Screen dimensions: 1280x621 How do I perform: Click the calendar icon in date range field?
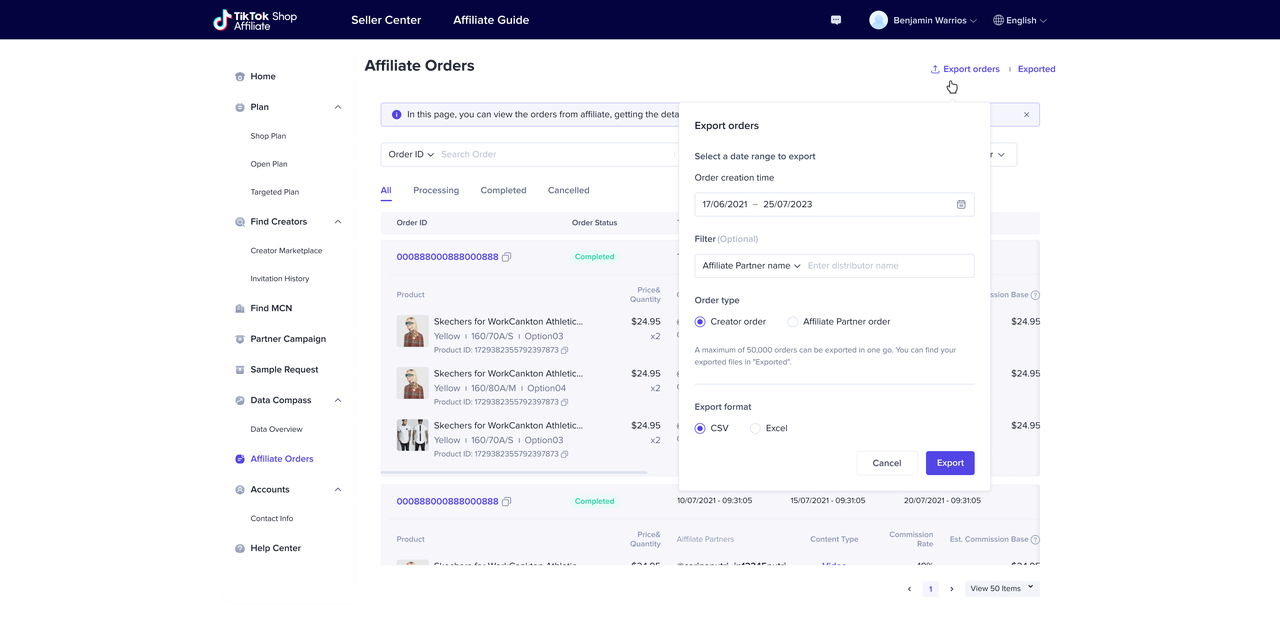[x=961, y=204]
